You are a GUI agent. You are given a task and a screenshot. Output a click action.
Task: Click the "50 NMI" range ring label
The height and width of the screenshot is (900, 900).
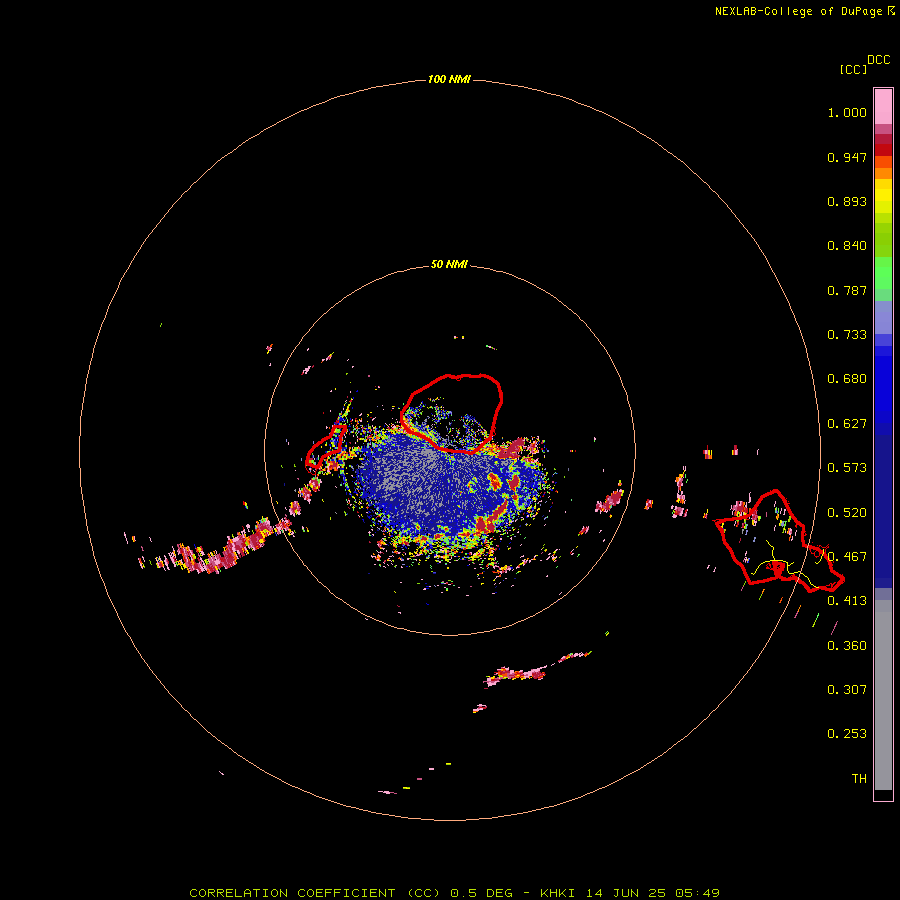[x=449, y=264]
